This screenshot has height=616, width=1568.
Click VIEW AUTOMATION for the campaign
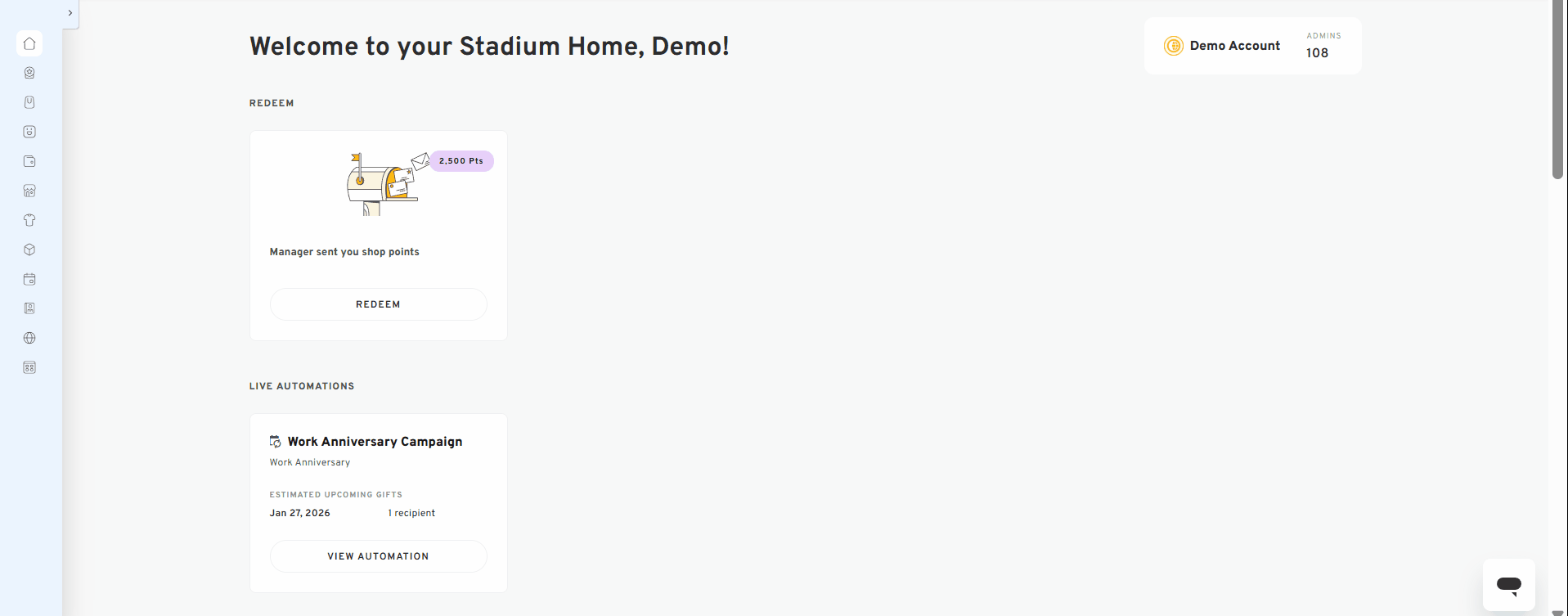(378, 555)
